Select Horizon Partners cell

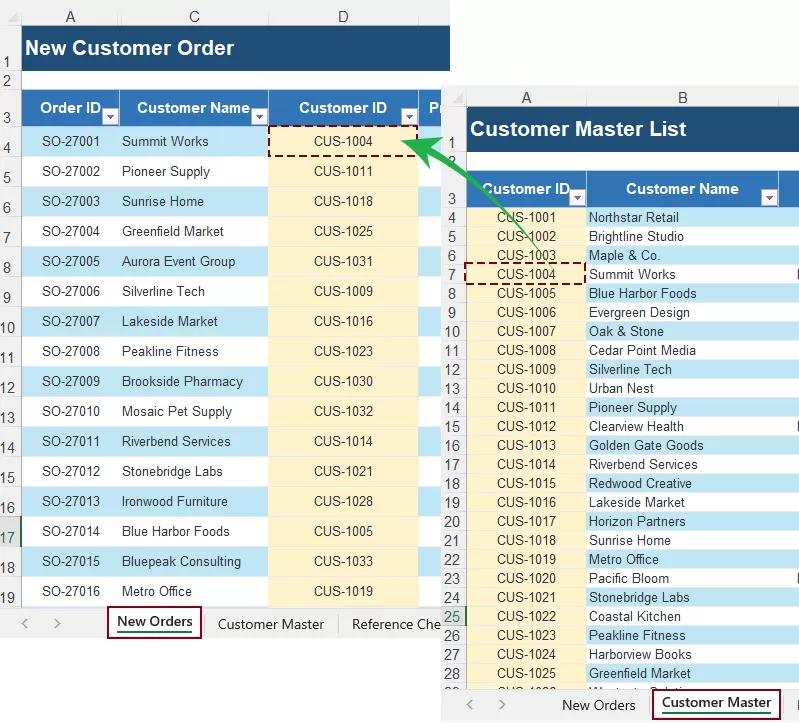click(682, 521)
